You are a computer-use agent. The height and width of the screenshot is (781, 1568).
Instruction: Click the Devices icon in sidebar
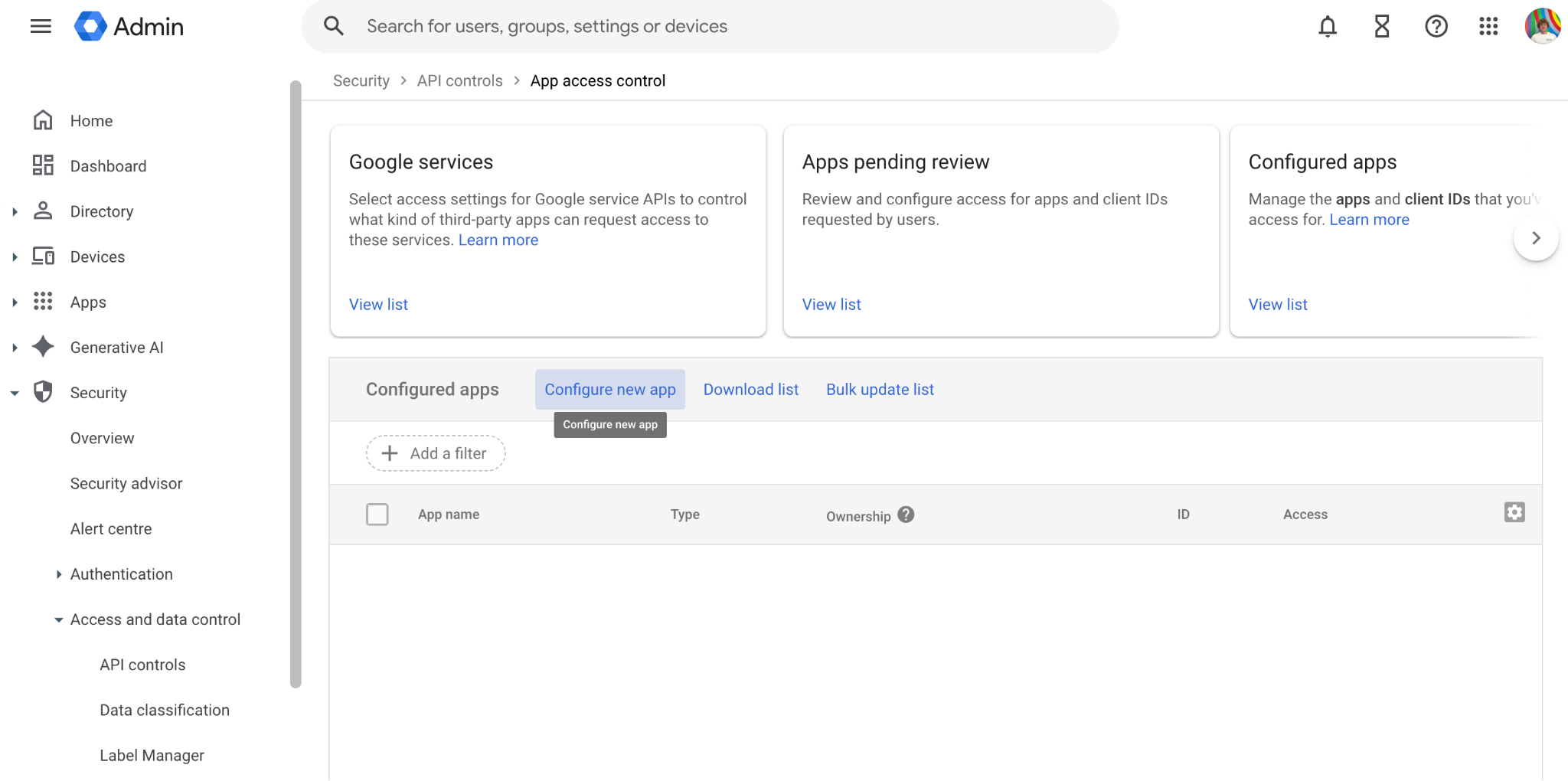pyautogui.click(x=43, y=256)
